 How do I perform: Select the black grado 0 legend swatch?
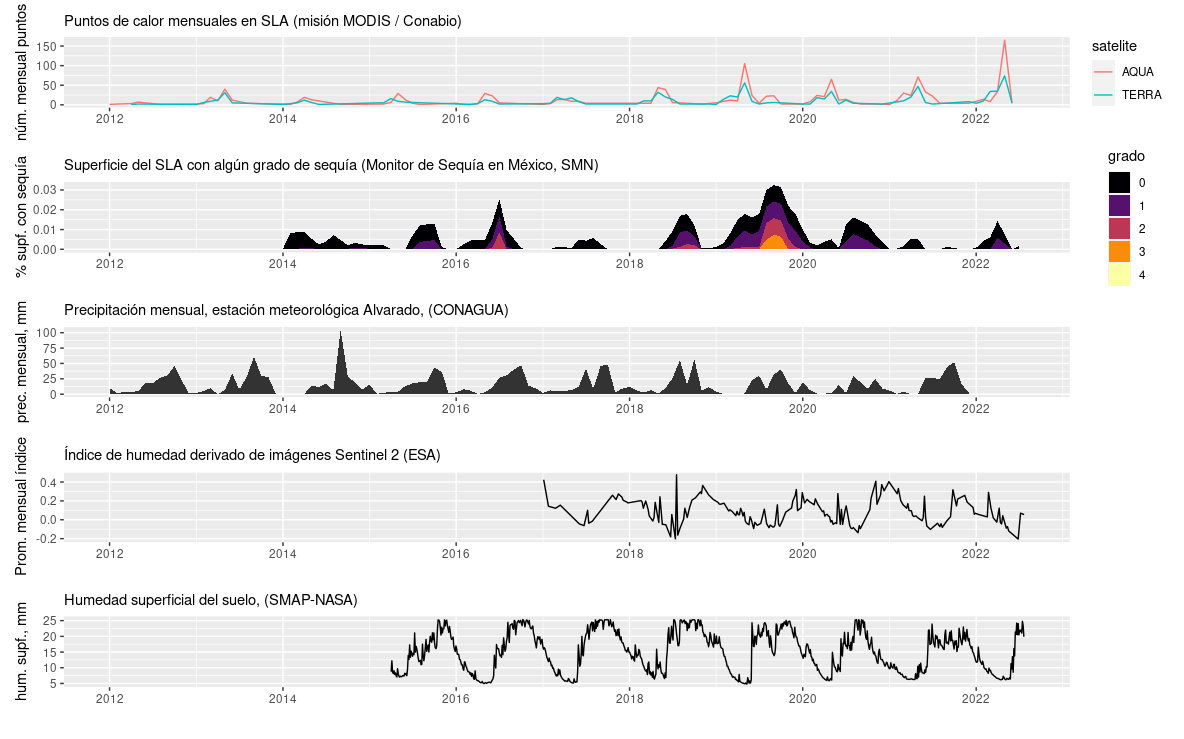point(1119,182)
